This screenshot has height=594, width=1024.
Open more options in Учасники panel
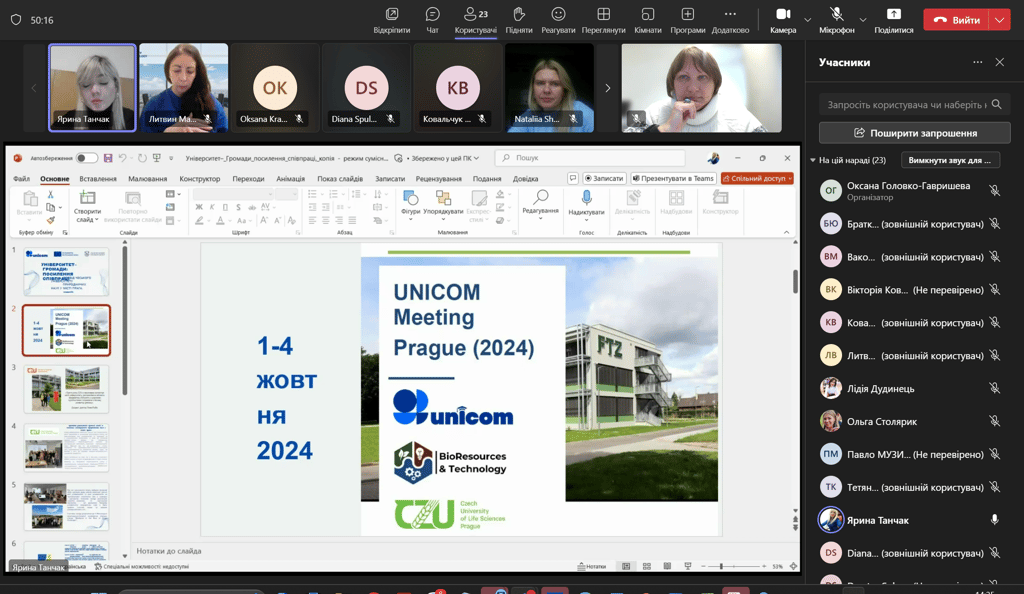(x=978, y=62)
